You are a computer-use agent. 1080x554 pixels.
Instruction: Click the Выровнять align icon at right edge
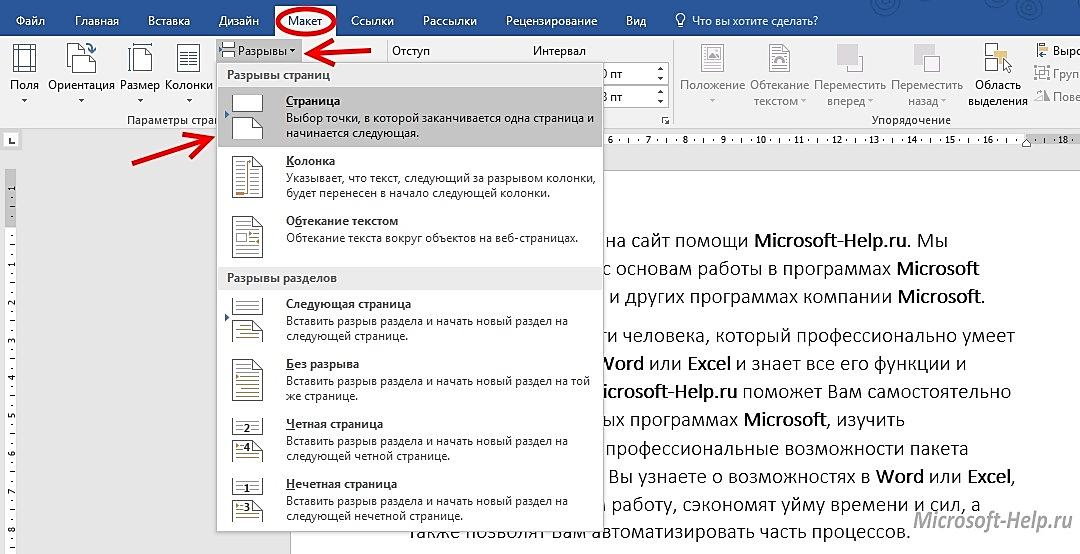click(1041, 50)
